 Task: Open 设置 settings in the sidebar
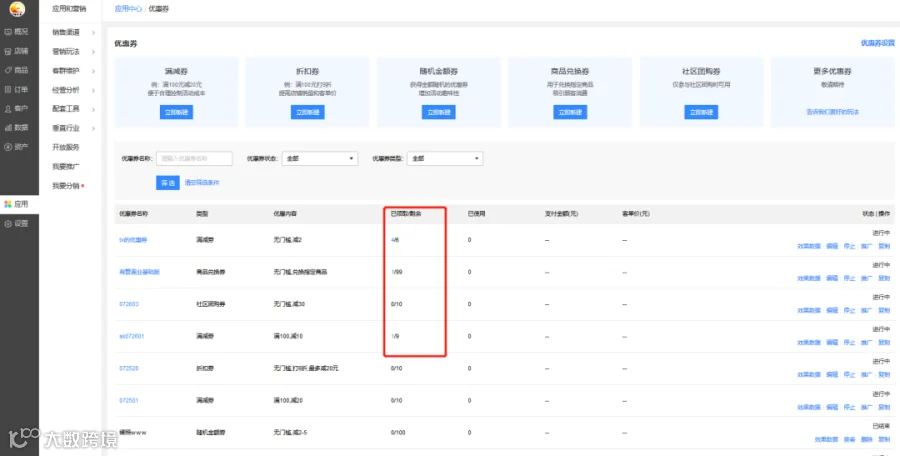[x=17, y=223]
